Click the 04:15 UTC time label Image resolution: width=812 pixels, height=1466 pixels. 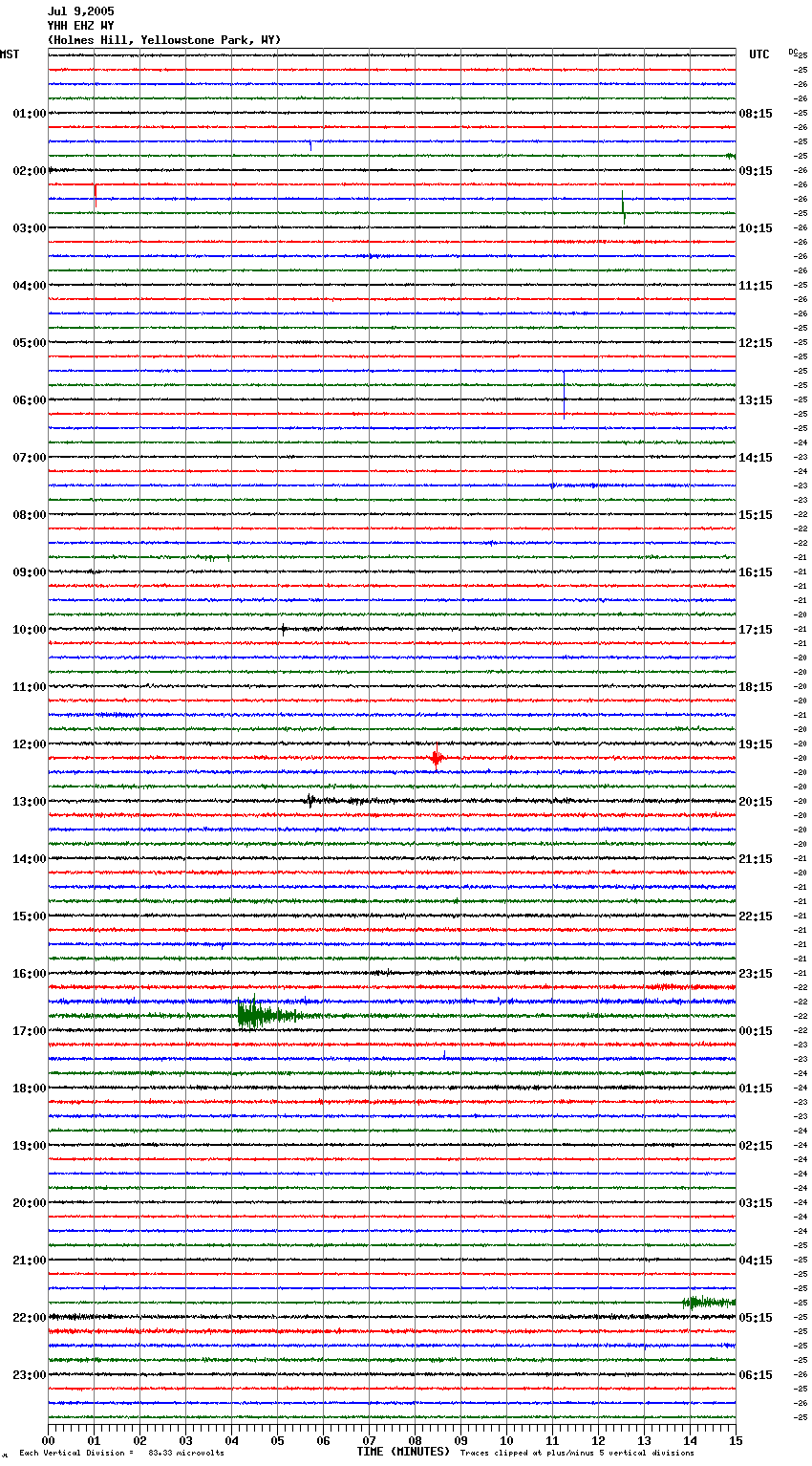coord(756,1261)
